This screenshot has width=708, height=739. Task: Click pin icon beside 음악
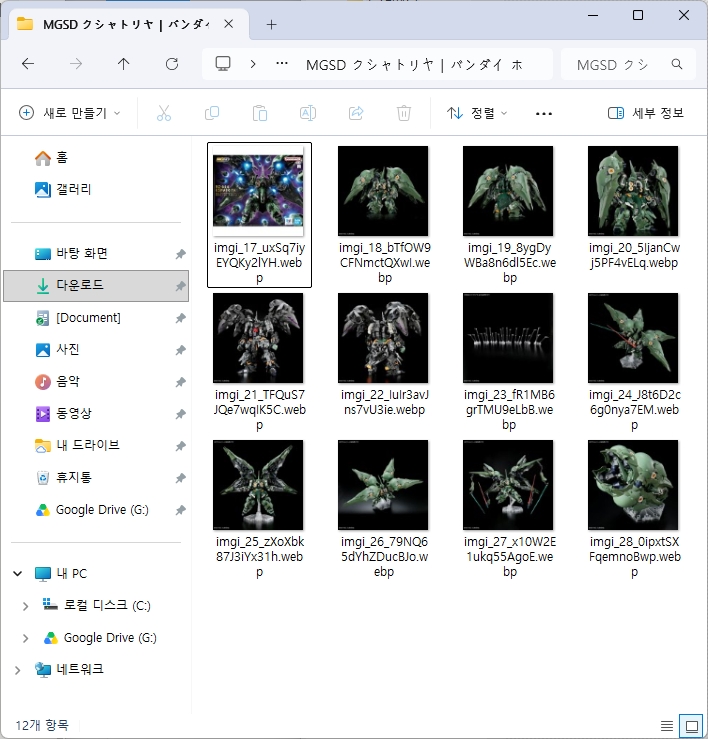[180, 382]
